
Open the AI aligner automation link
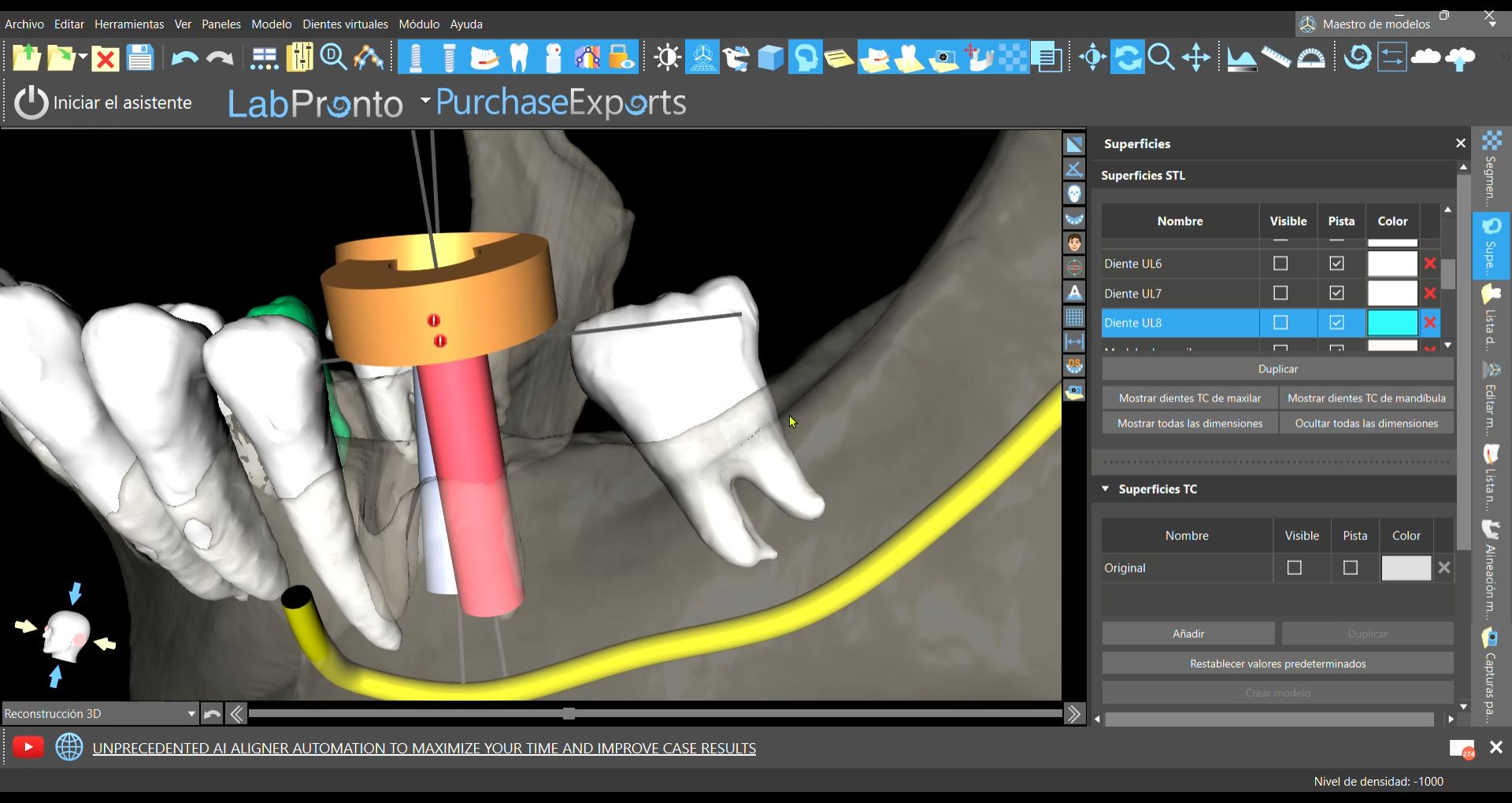point(424,748)
